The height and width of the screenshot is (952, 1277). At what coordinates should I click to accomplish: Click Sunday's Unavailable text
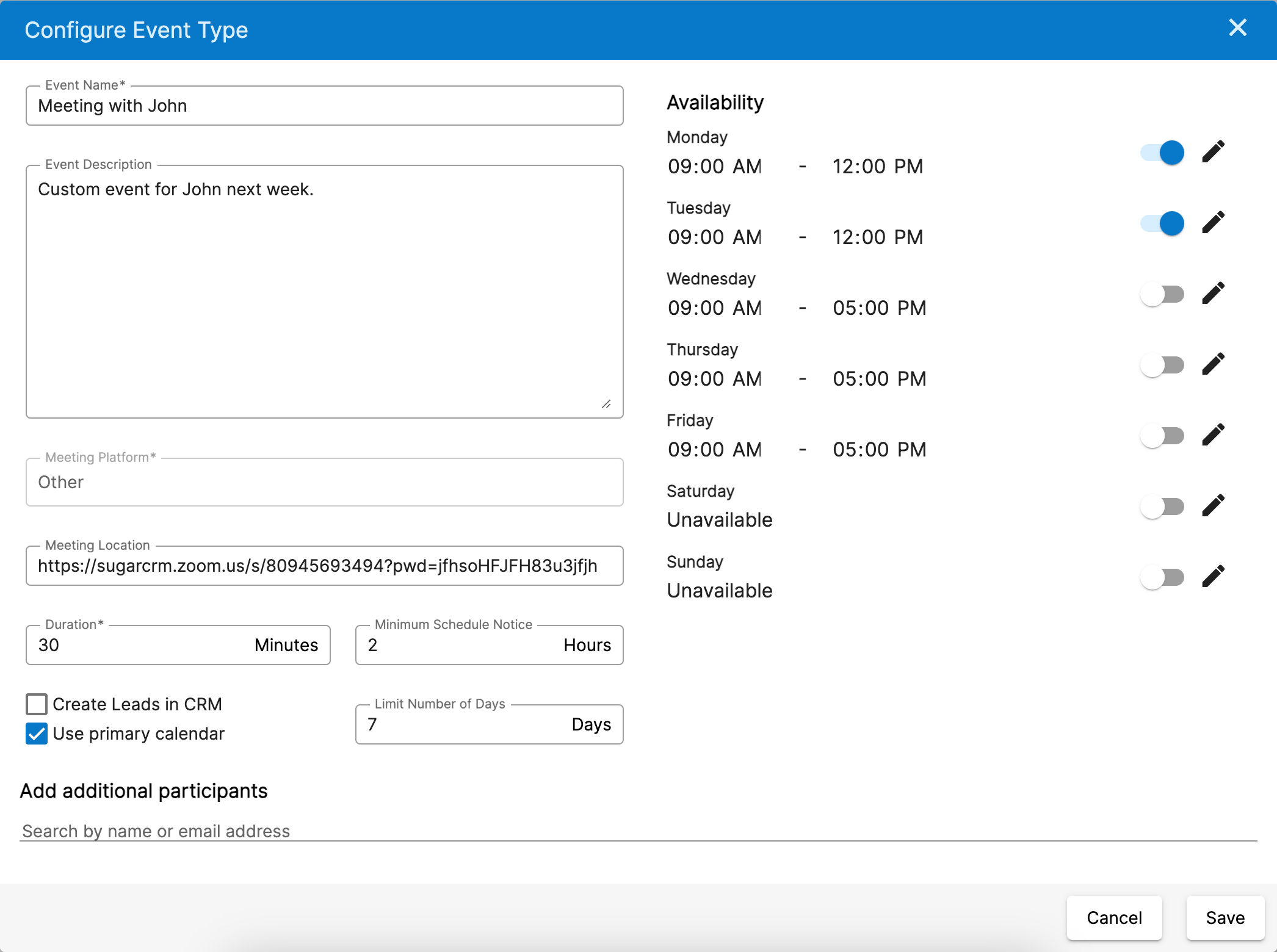(x=720, y=591)
